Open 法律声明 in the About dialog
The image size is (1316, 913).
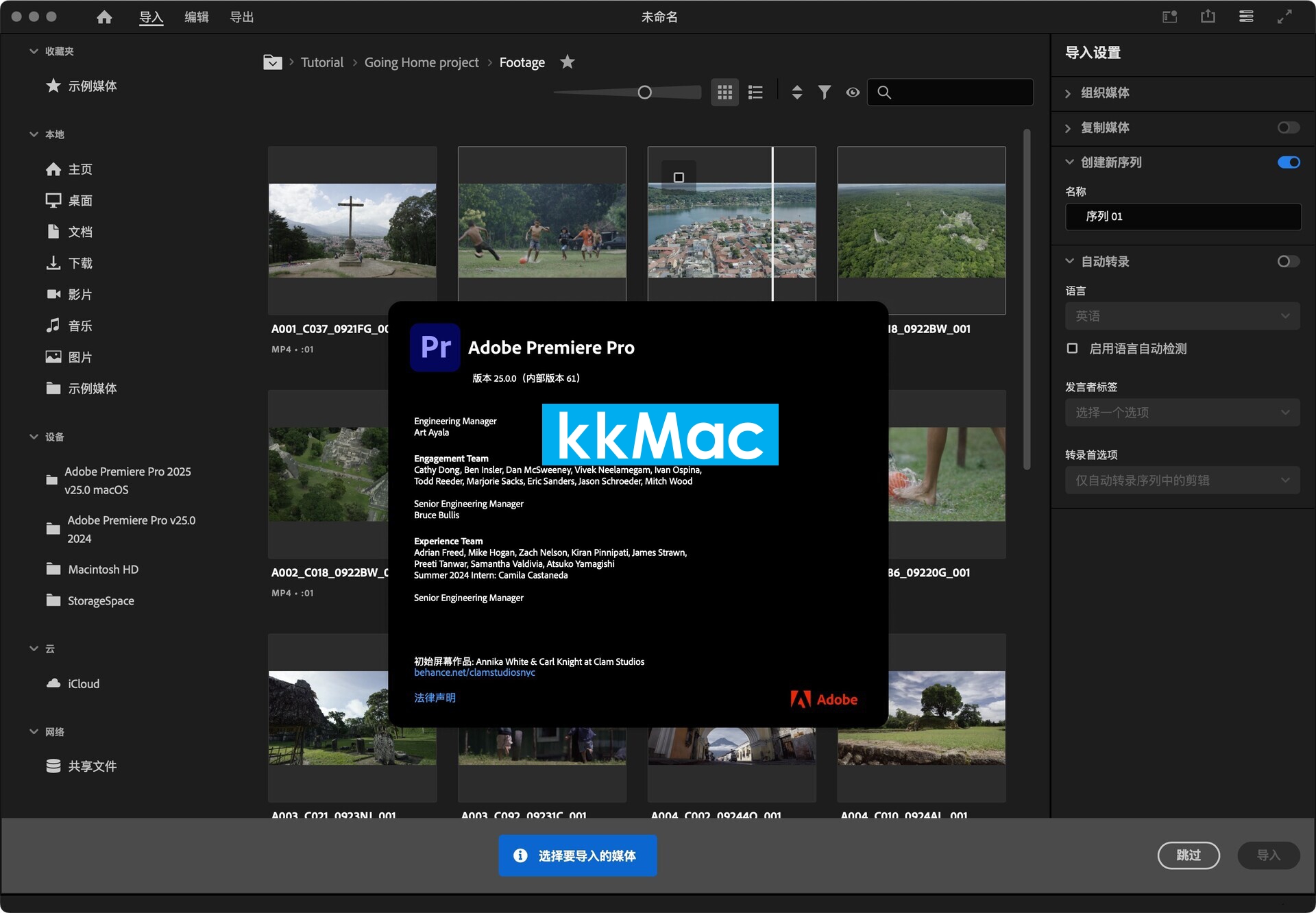click(435, 698)
